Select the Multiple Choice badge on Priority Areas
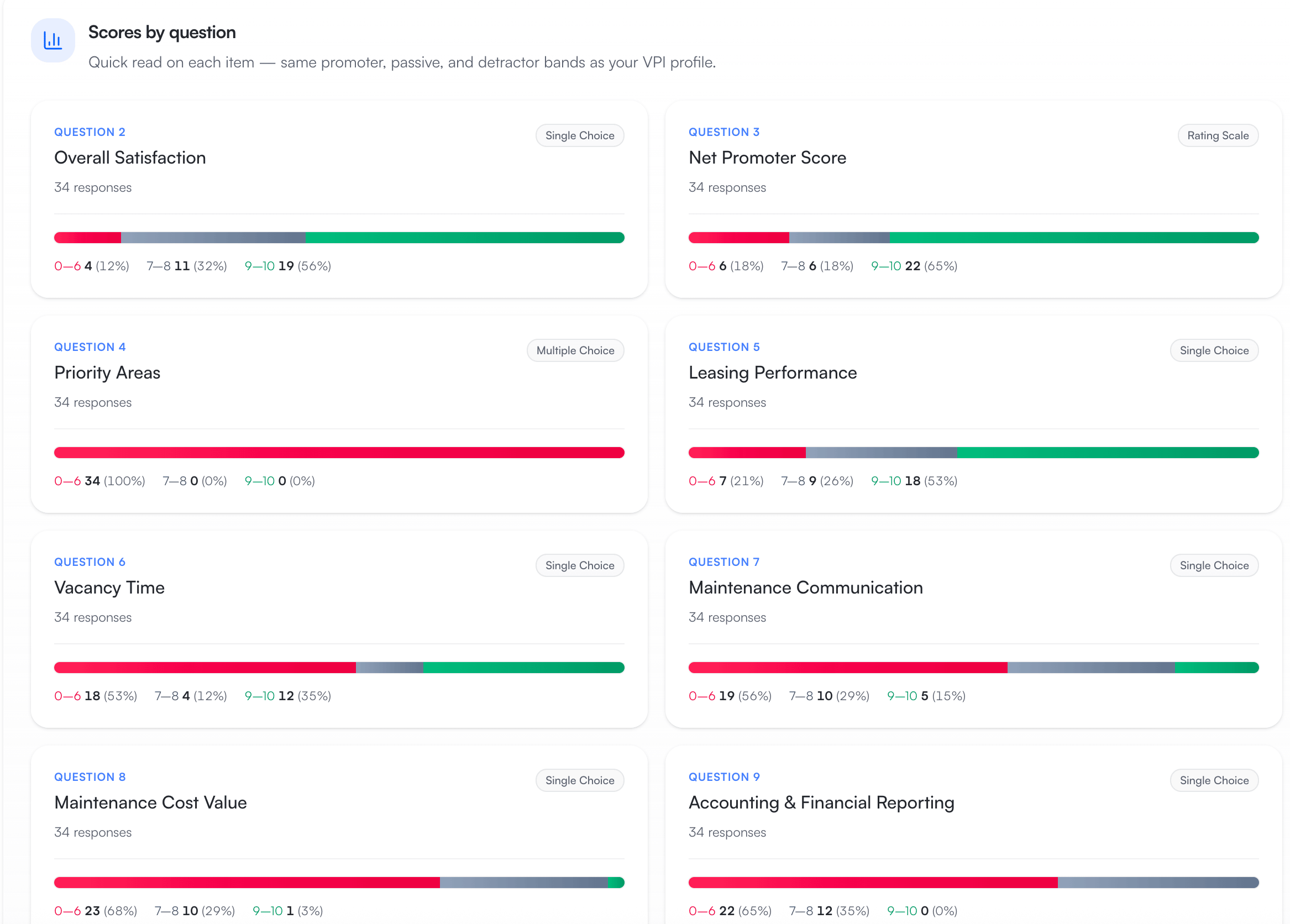The image size is (1290, 924). [575, 350]
